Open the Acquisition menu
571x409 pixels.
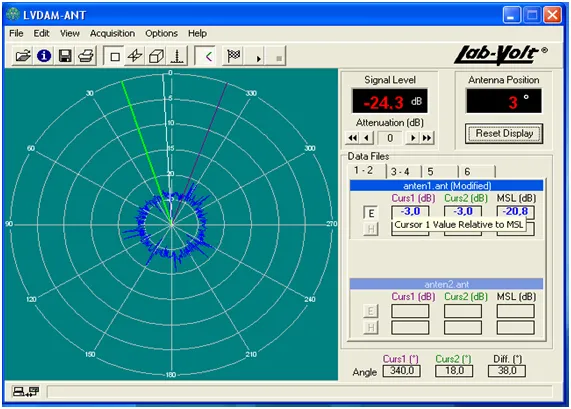[x=113, y=34]
